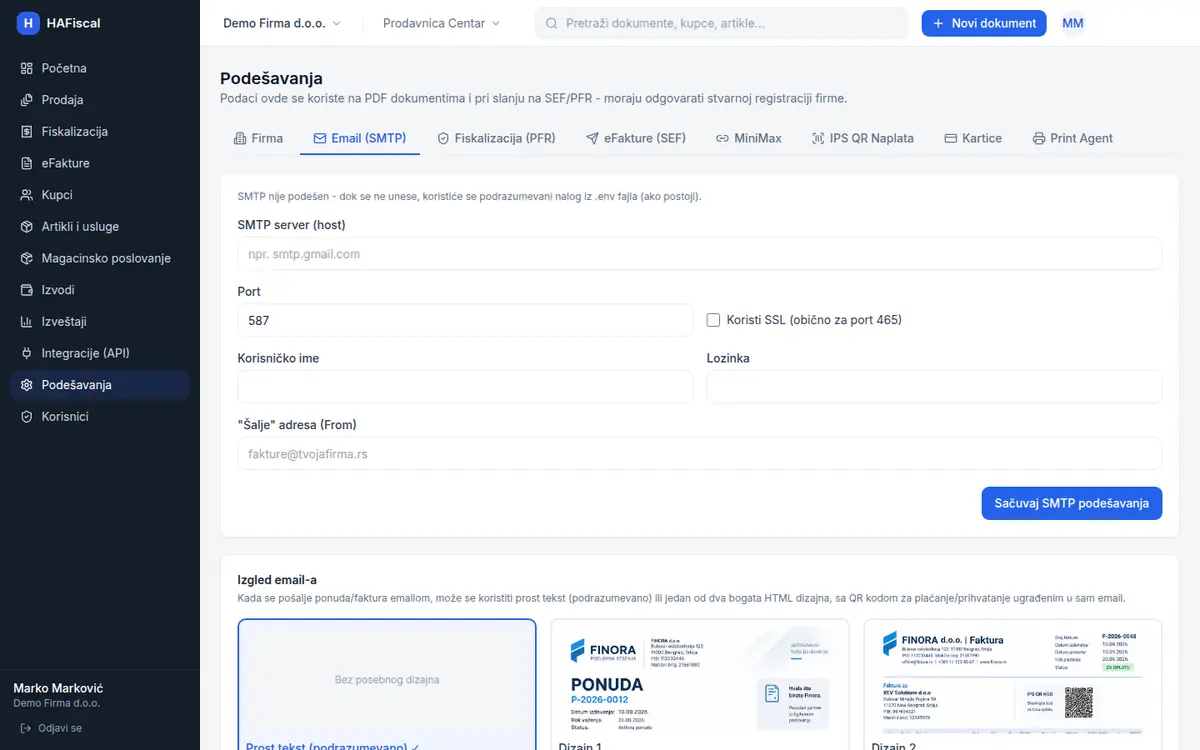
Task: Go to Izveštaji in sidebar
Action: point(100,322)
